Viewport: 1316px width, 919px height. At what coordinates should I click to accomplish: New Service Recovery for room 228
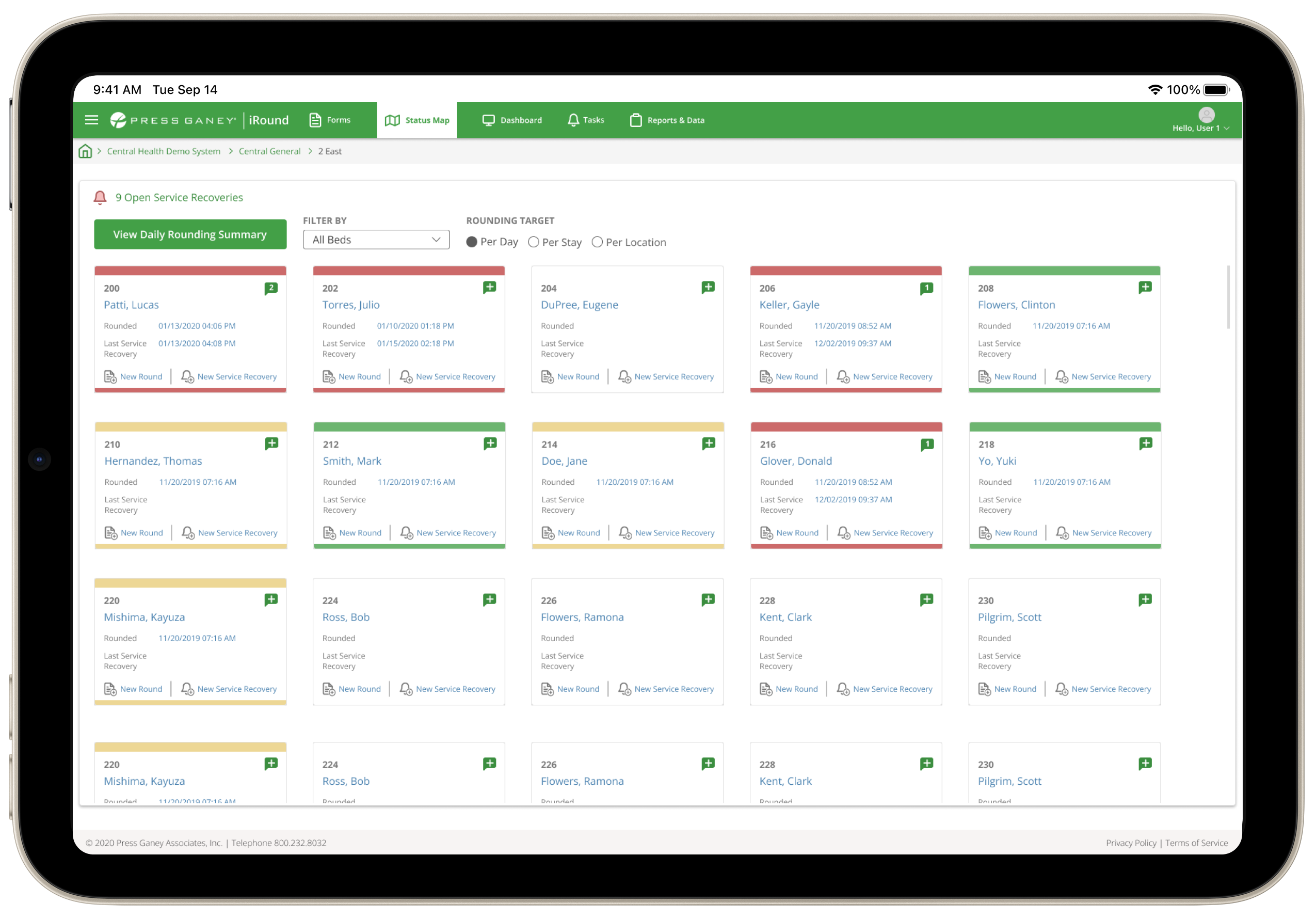pyautogui.click(x=885, y=689)
